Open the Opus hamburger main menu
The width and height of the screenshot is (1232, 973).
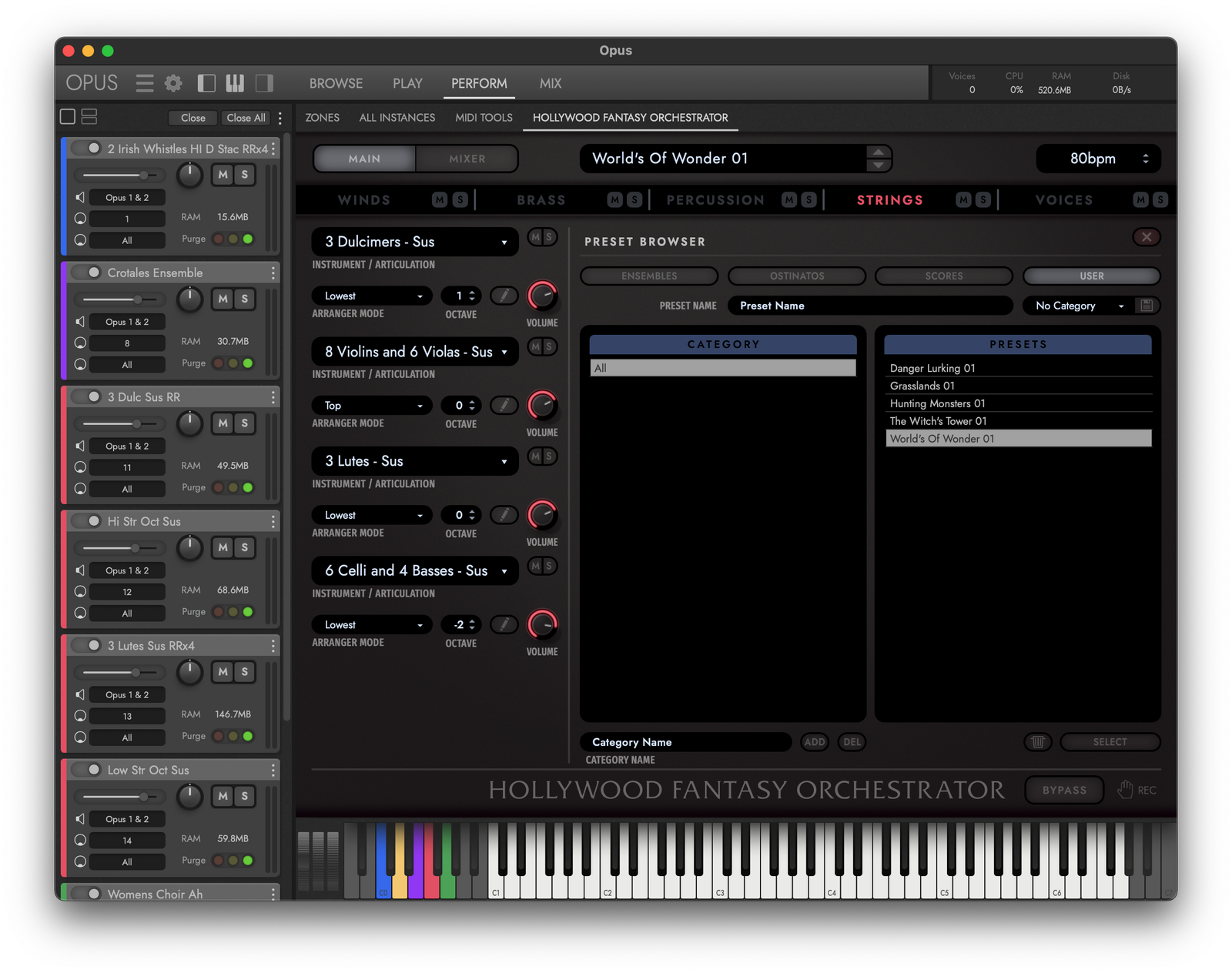(145, 83)
